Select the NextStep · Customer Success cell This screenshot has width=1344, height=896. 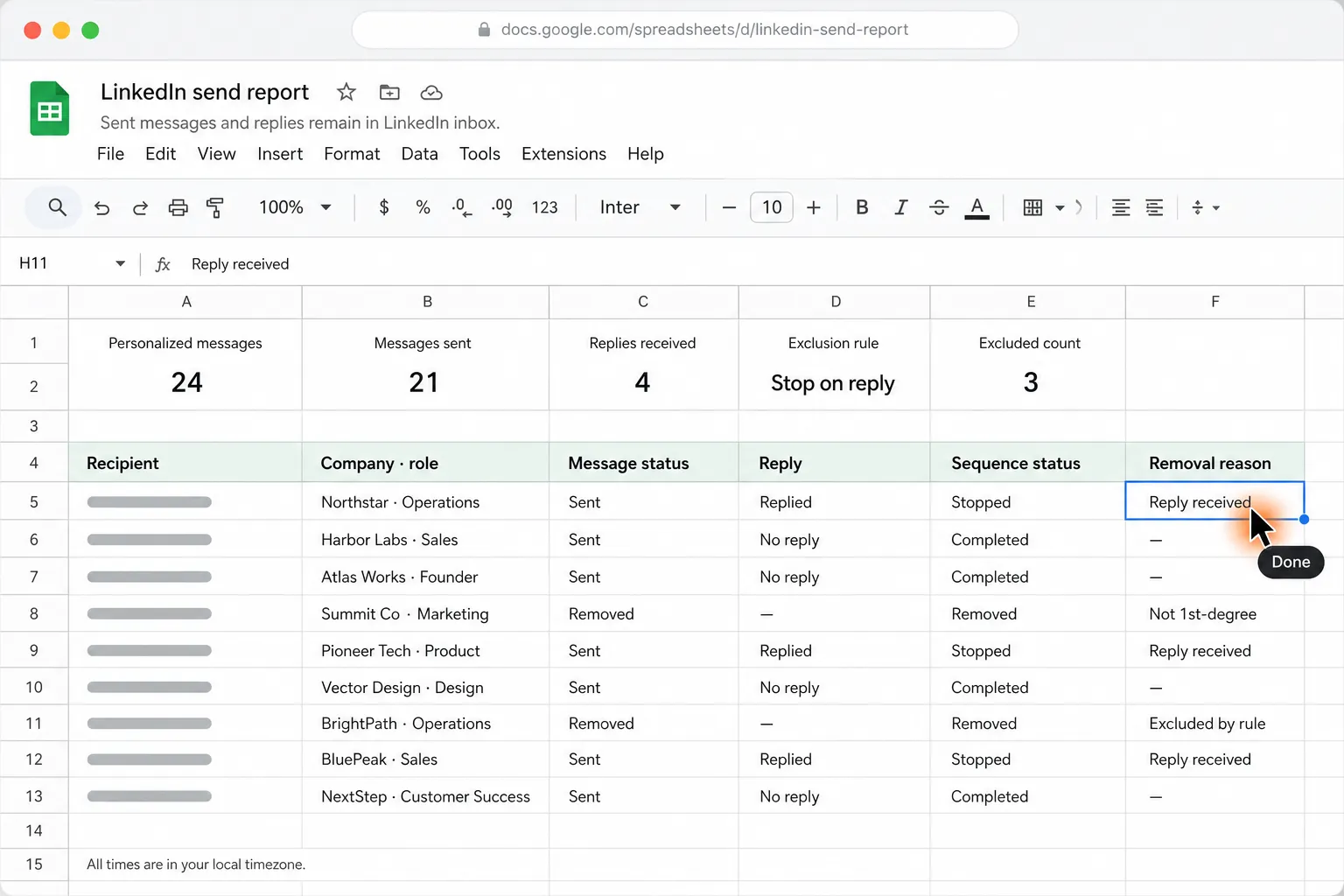425,796
